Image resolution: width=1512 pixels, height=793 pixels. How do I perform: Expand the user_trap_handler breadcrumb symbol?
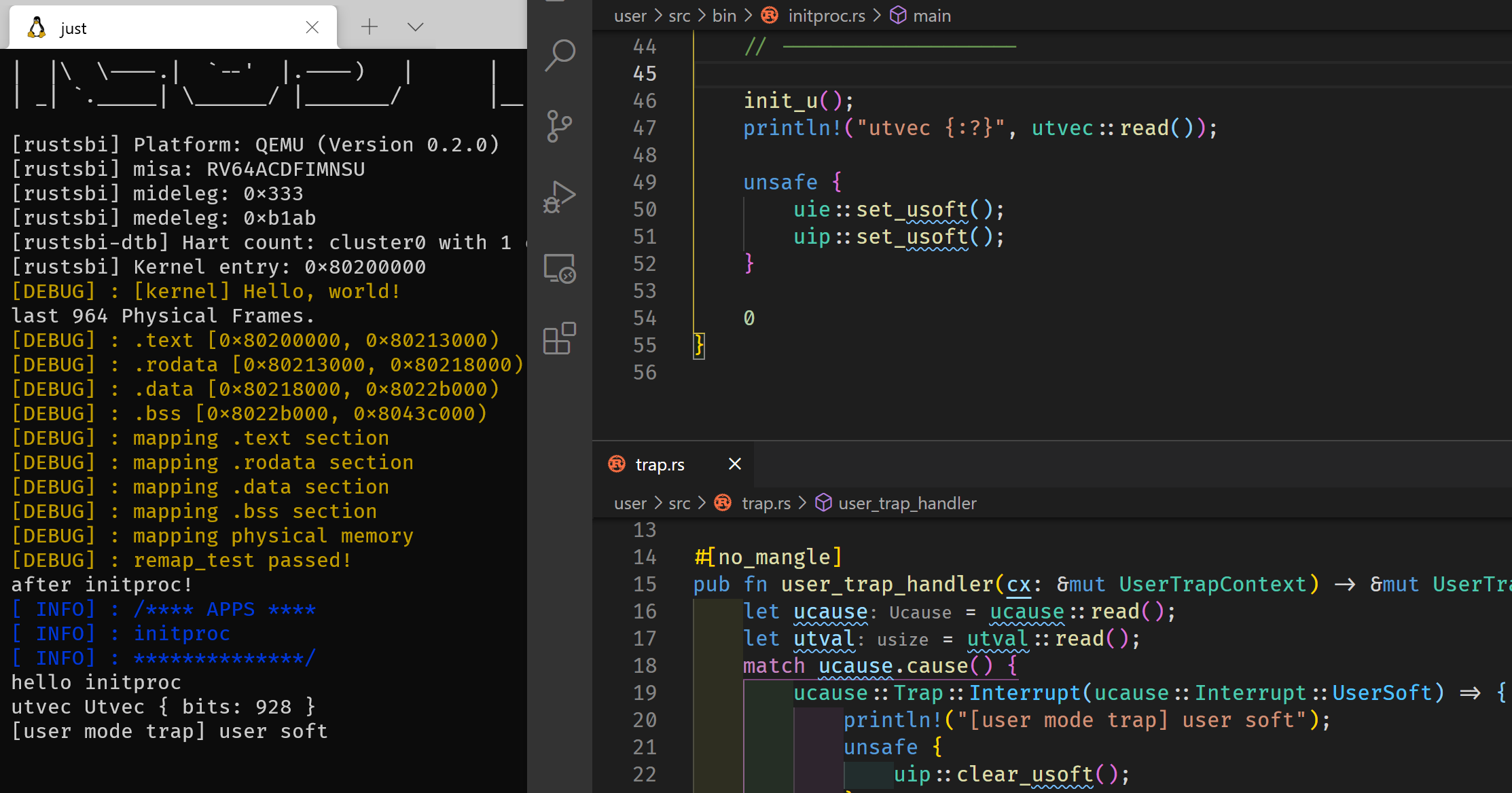click(907, 503)
